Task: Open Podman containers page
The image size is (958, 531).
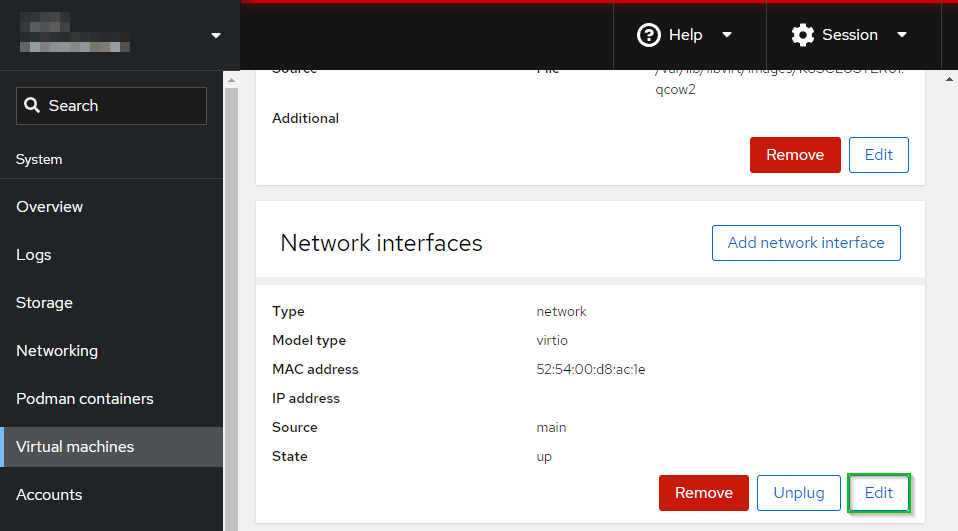Action: coord(85,399)
